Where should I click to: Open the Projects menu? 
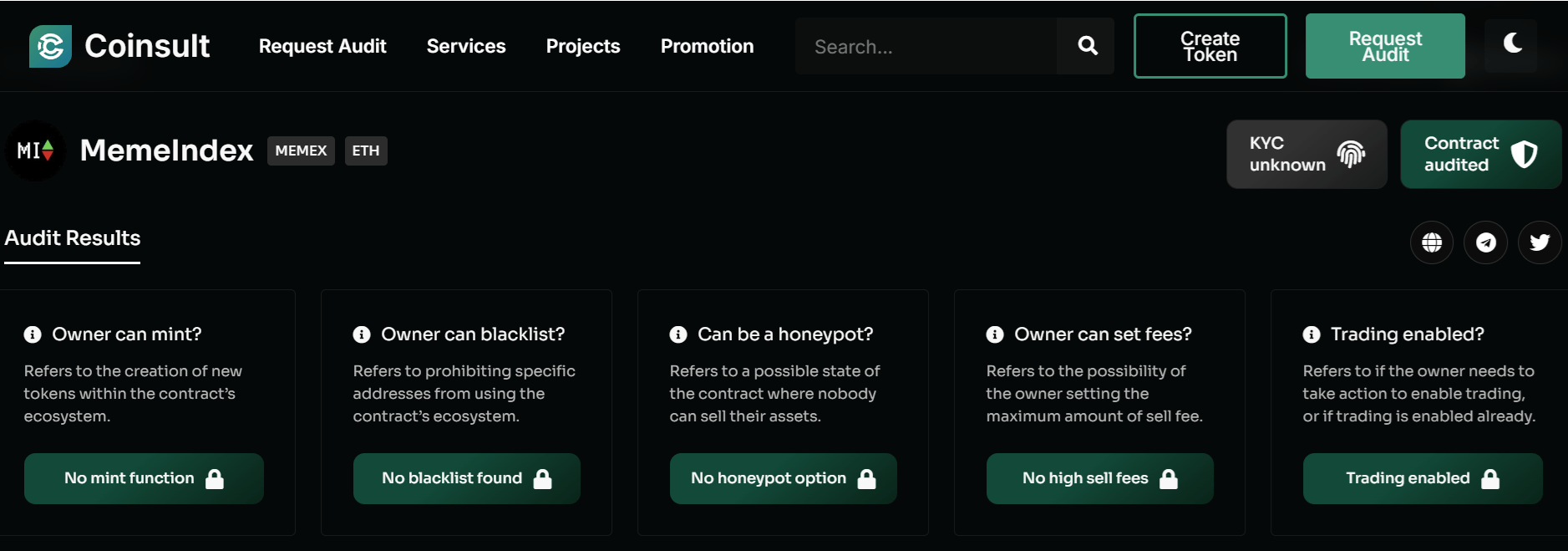pos(583,46)
